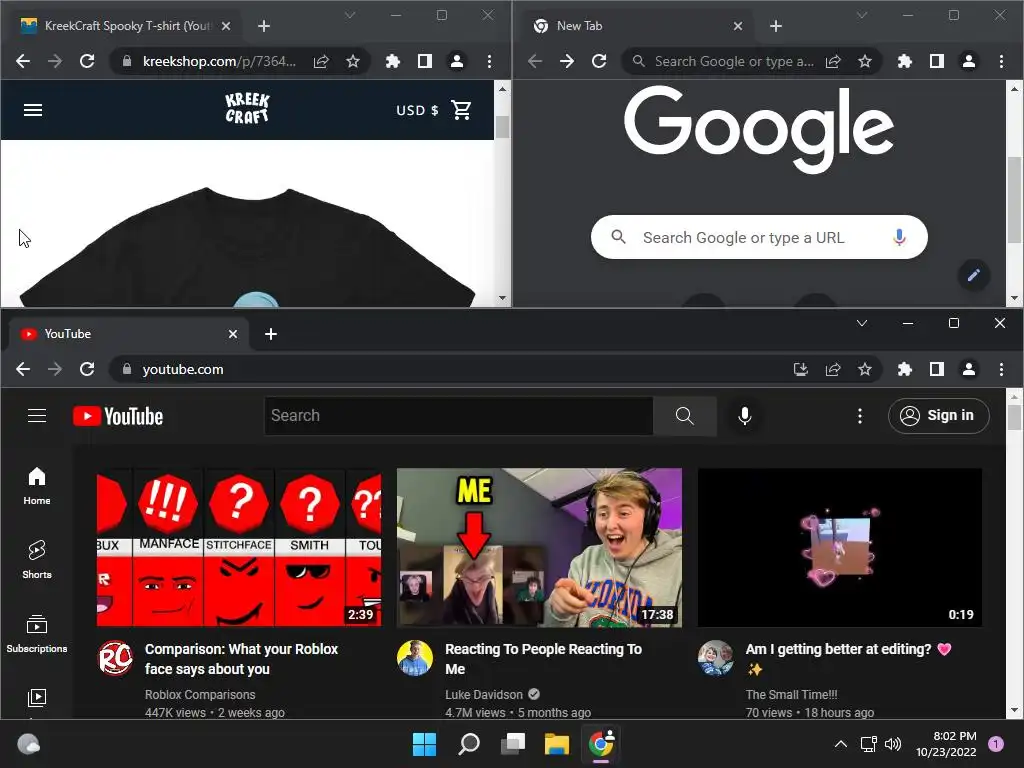The width and height of the screenshot is (1024, 768).
Task: Open new tab in the YouTube window
Action: (271, 334)
